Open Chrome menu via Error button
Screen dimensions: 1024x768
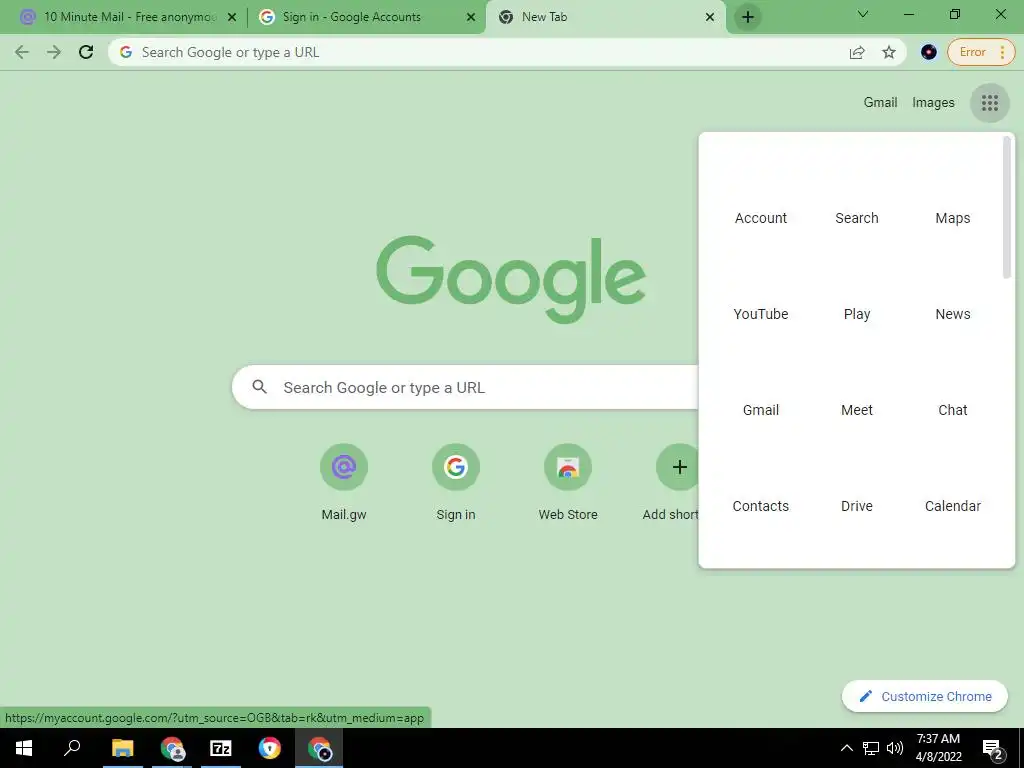981,52
